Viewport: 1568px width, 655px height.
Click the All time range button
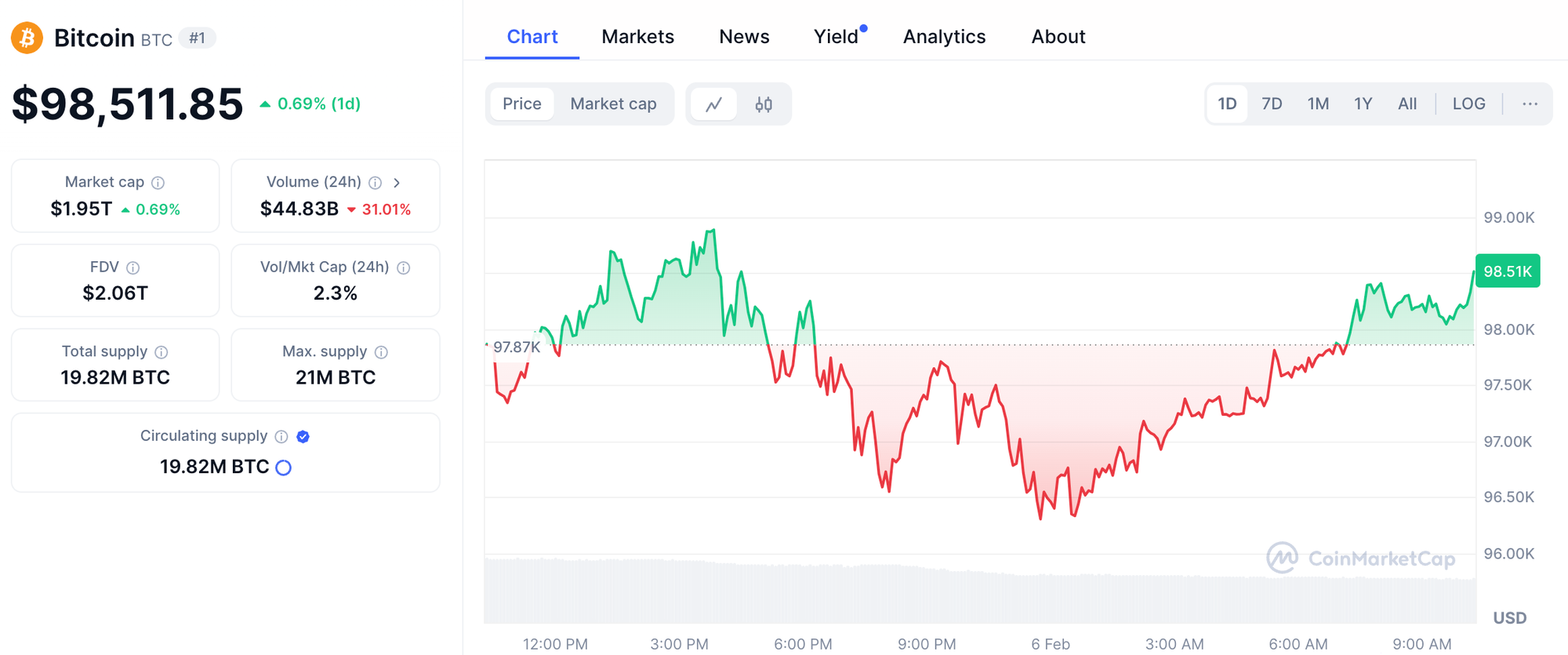coord(1407,104)
